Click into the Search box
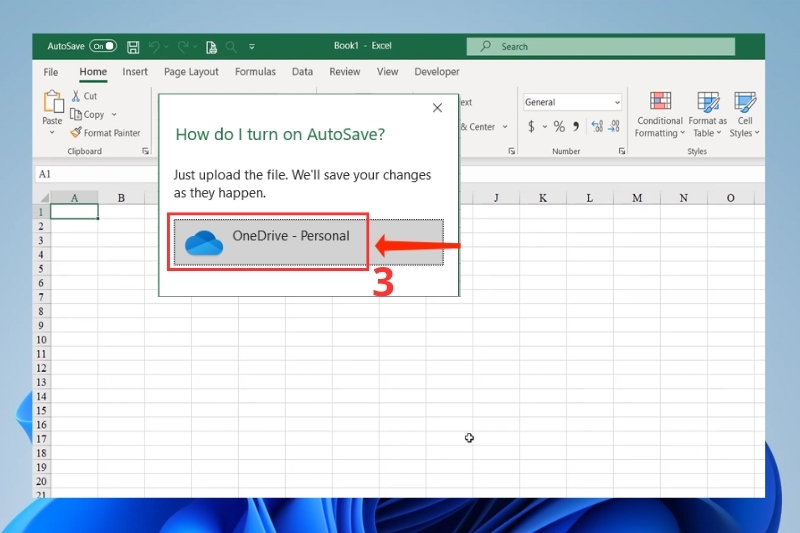800x533 pixels. (601, 46)
